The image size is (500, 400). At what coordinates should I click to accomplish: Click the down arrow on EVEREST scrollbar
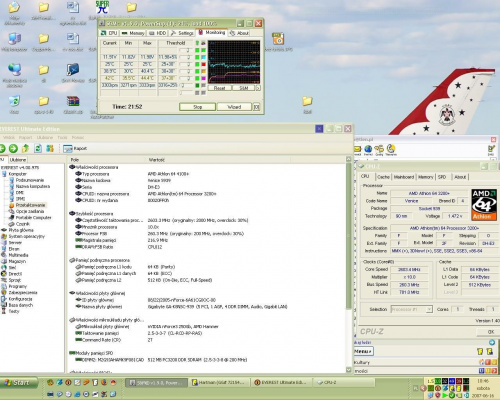(349, 370)
